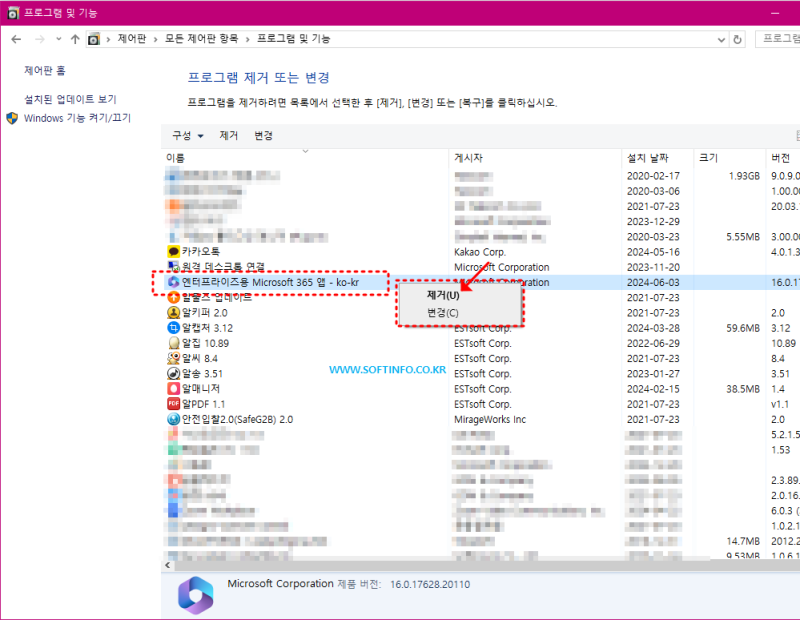Image resolution: width=800 pixels, height=620 pixels.
Task: Click the 알집 10.89 program icon
Action: click(x=175, y=343)
